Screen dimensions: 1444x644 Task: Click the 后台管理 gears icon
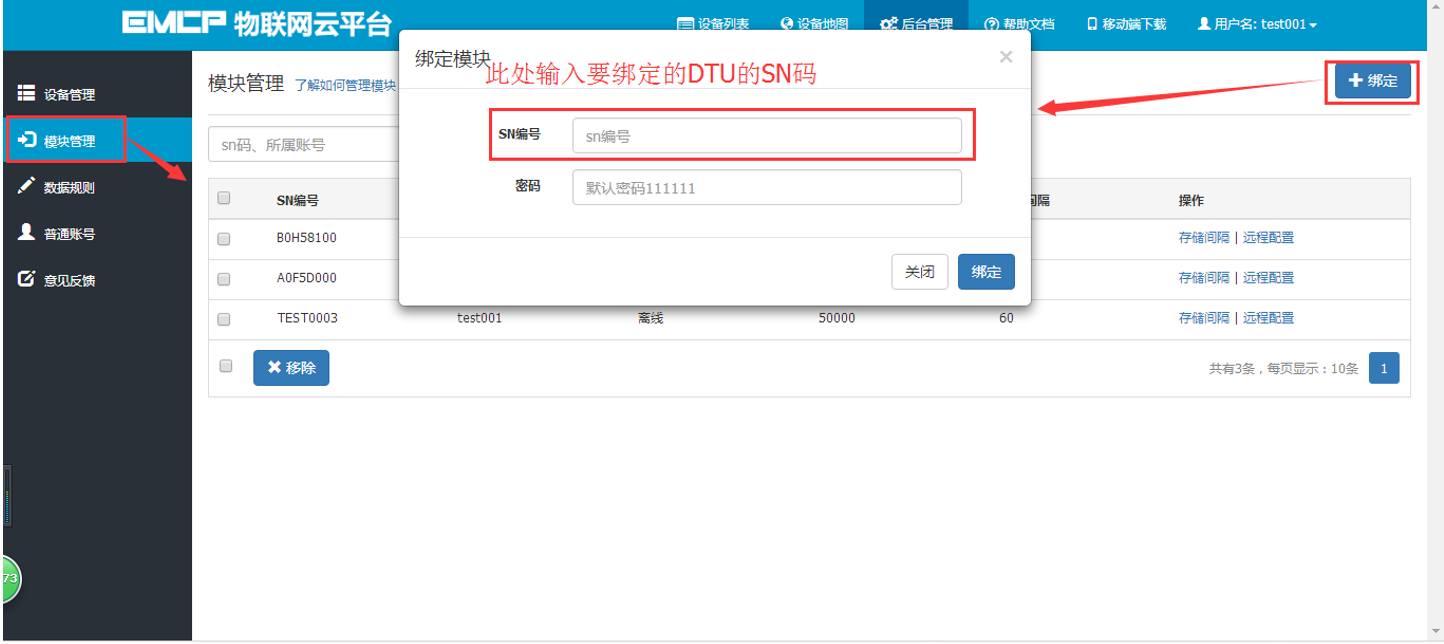[888, 24]
